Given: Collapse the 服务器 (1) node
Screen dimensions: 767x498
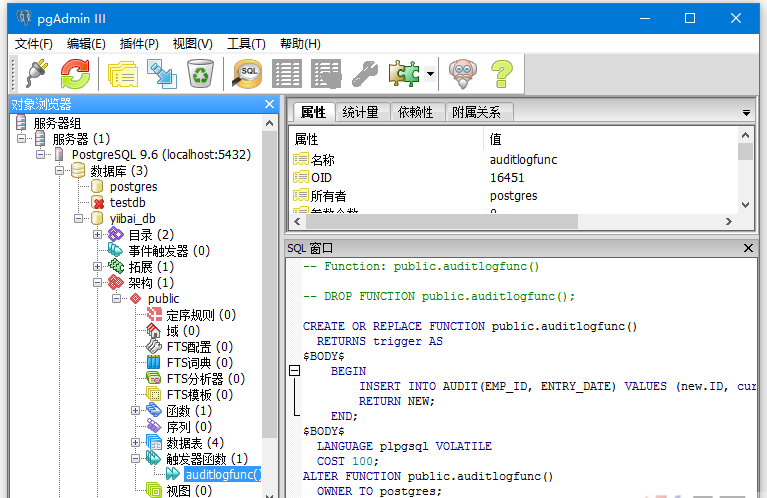Looking at the screenshot, I should 22,138.
